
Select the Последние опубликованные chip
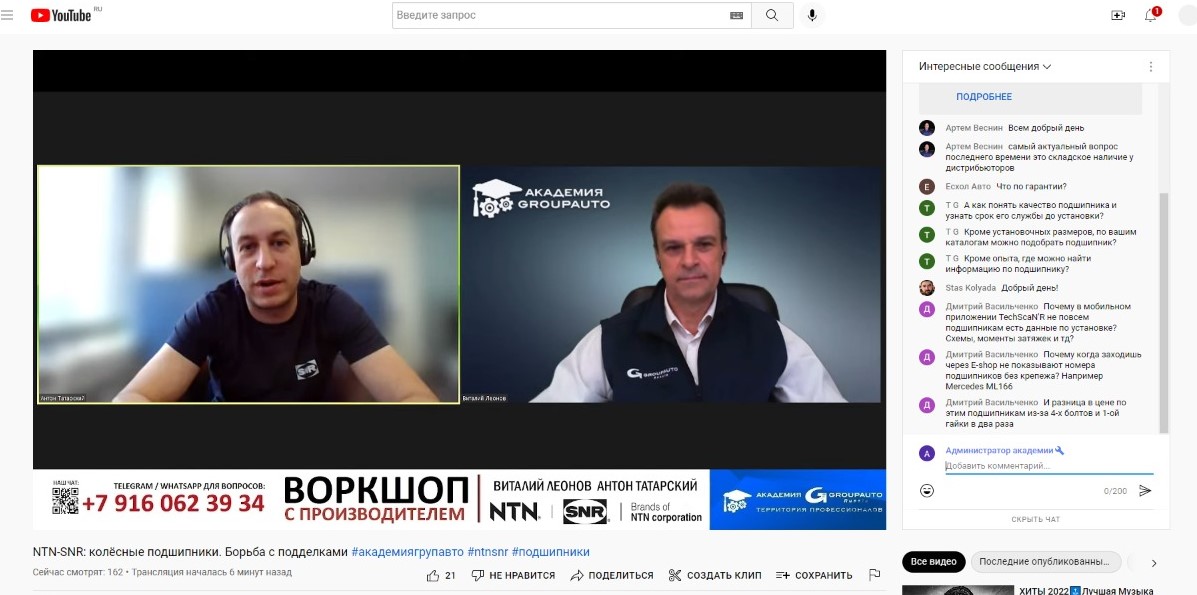click(x=1046, y=562)
